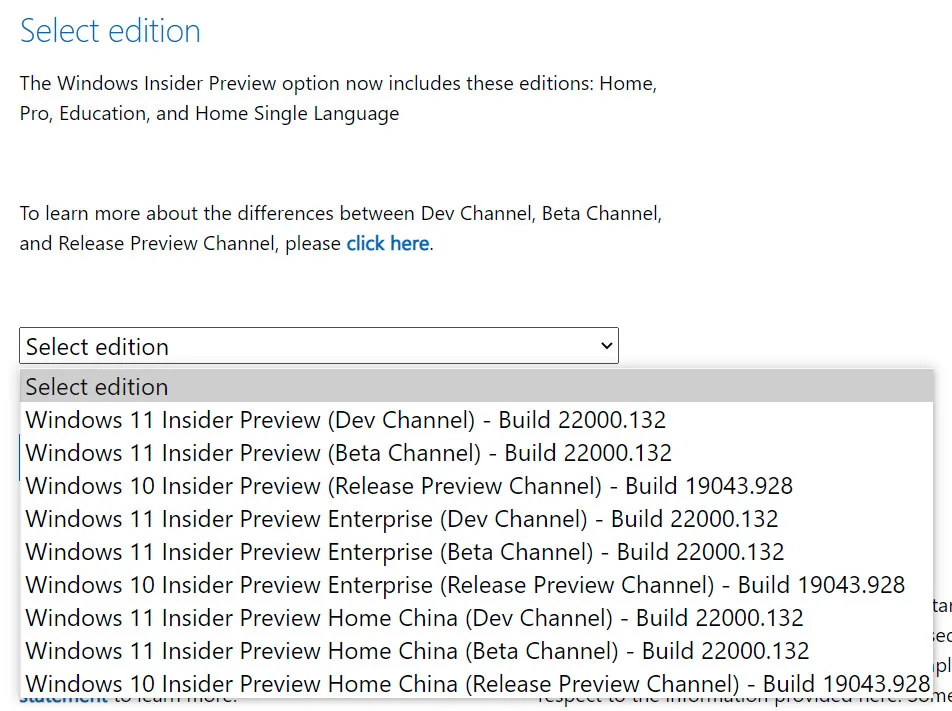Pick Windows 11 Enterprise (Beta Channel) option

[477, 551]
